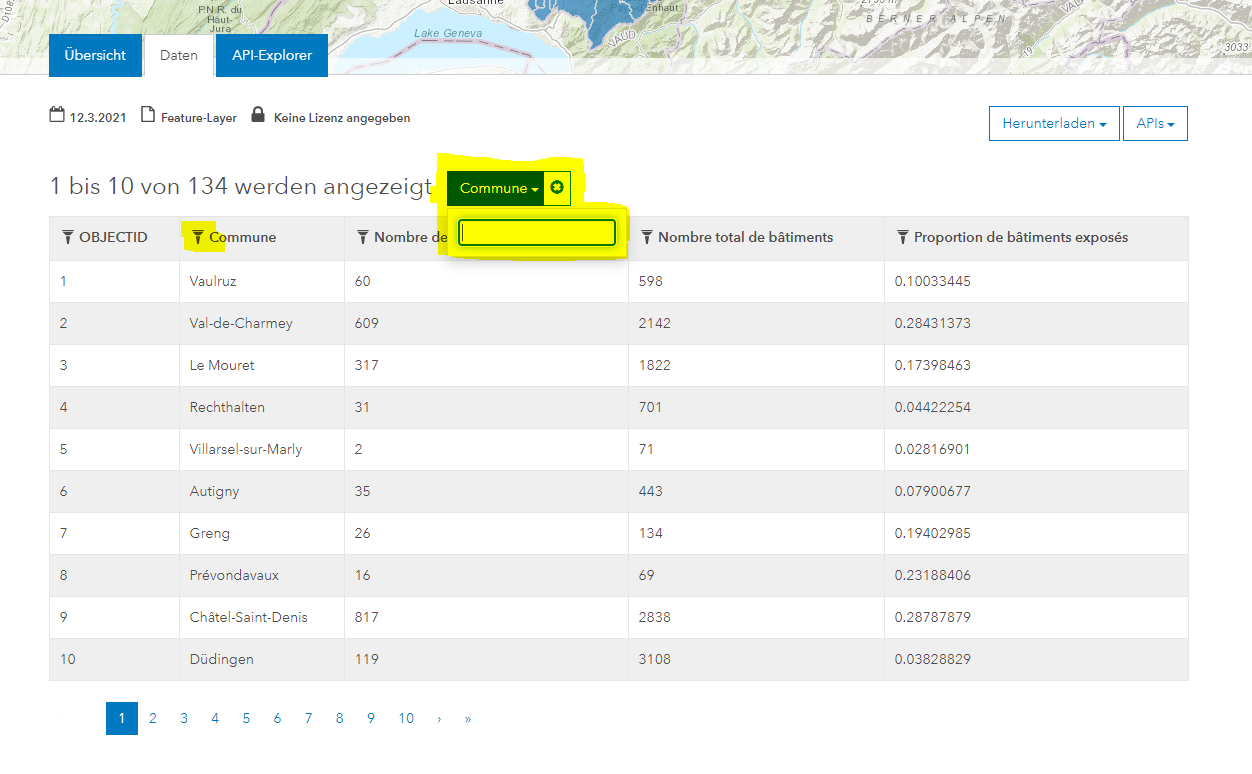Open the APIs dropdown
The height and width of the screenshot is (774, 1252).
pyautogui.click(x=1155, y=124)
